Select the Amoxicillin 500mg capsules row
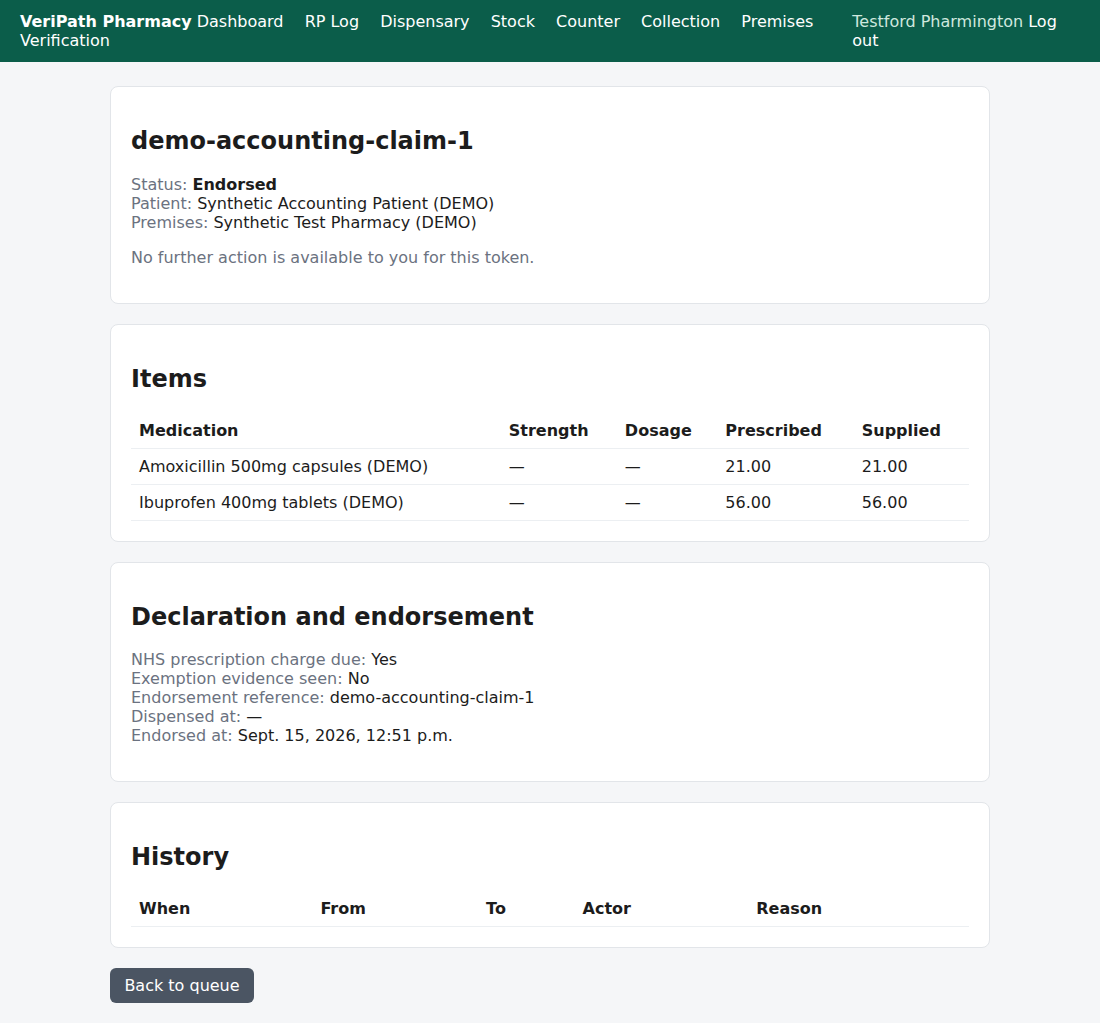1100x1023 pixels. tap(550, 467)
